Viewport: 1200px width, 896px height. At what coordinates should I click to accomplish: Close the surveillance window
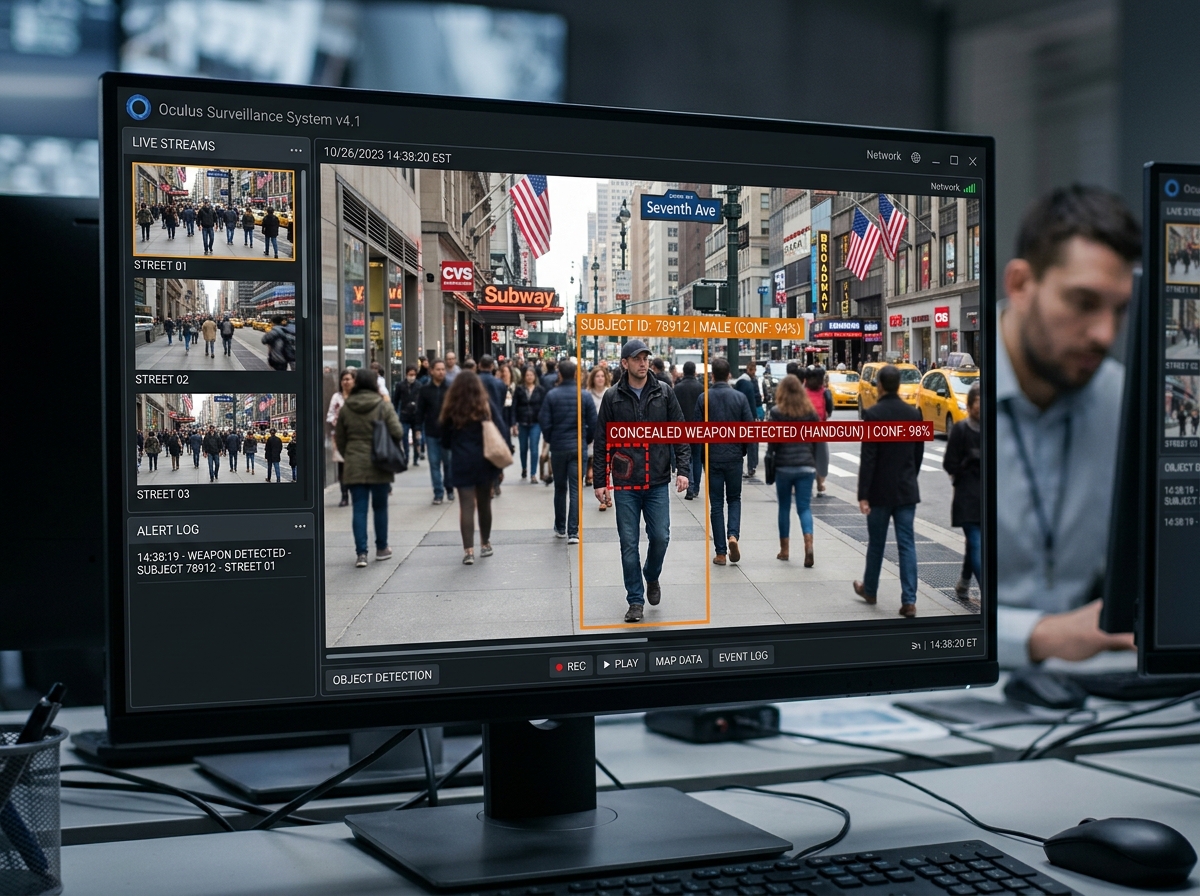point(973,161)
